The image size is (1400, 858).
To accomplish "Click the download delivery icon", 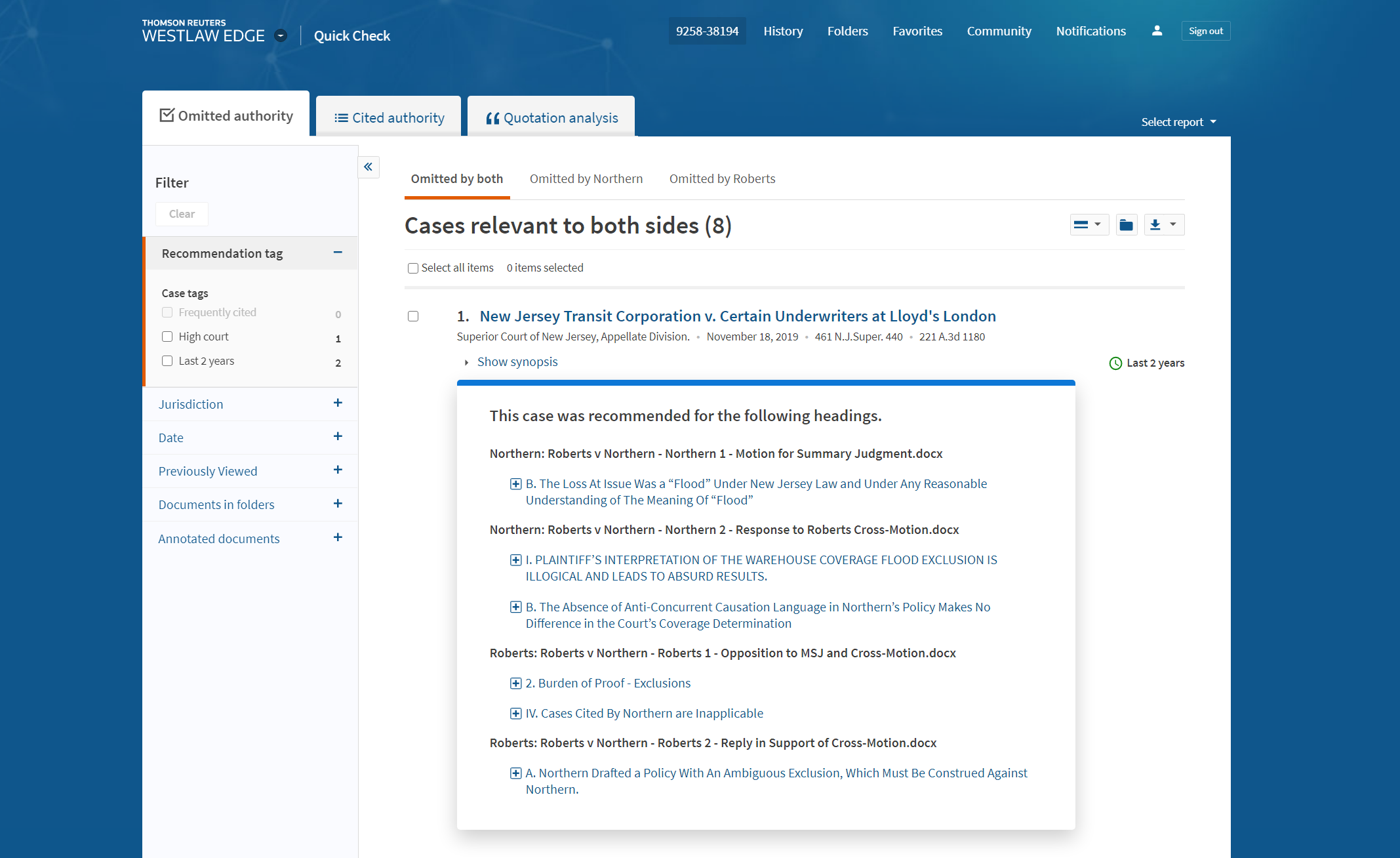I will pyautogui.click(x=1156, y=225).
